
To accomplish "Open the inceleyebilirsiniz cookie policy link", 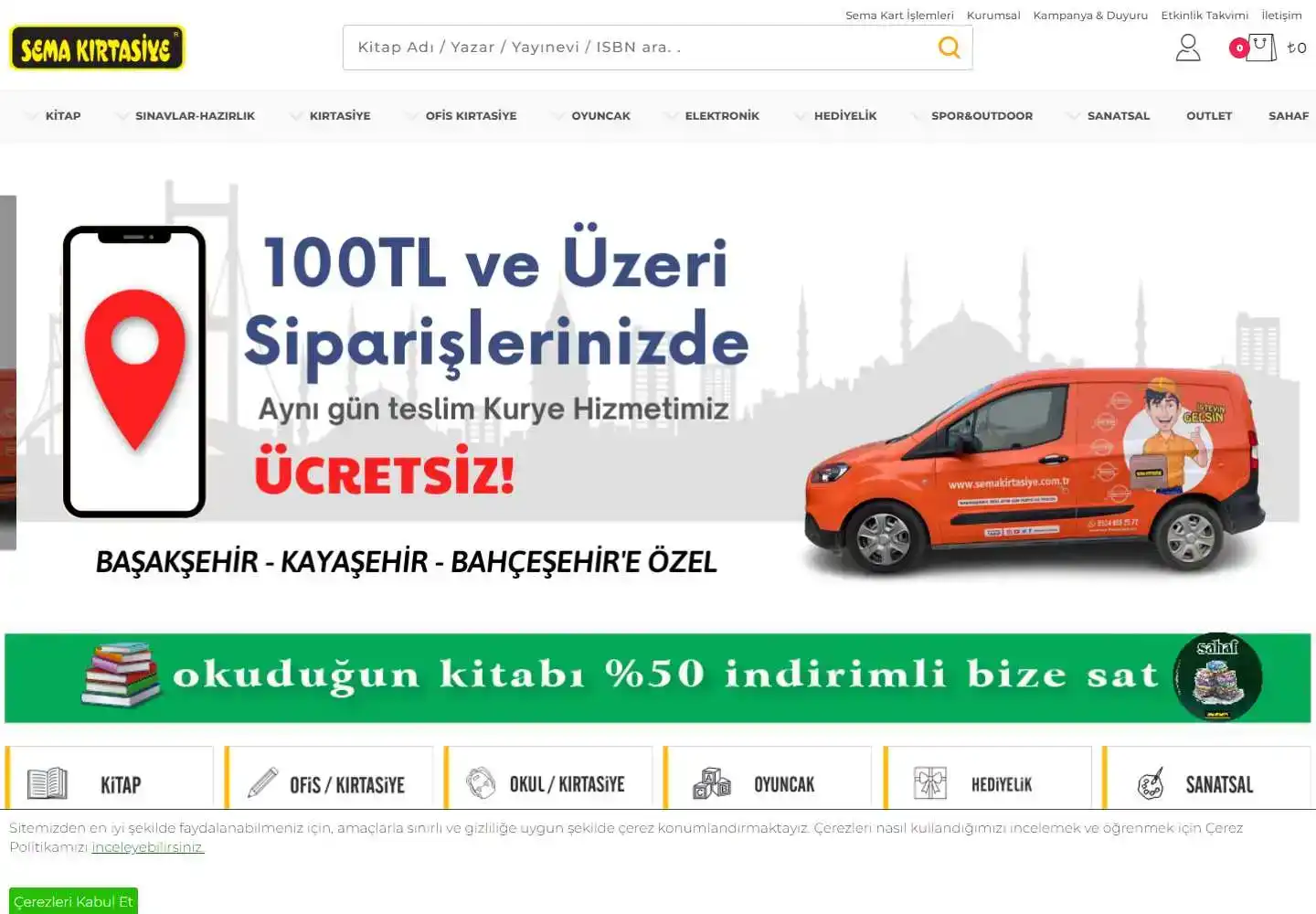I will pos(148,847).
